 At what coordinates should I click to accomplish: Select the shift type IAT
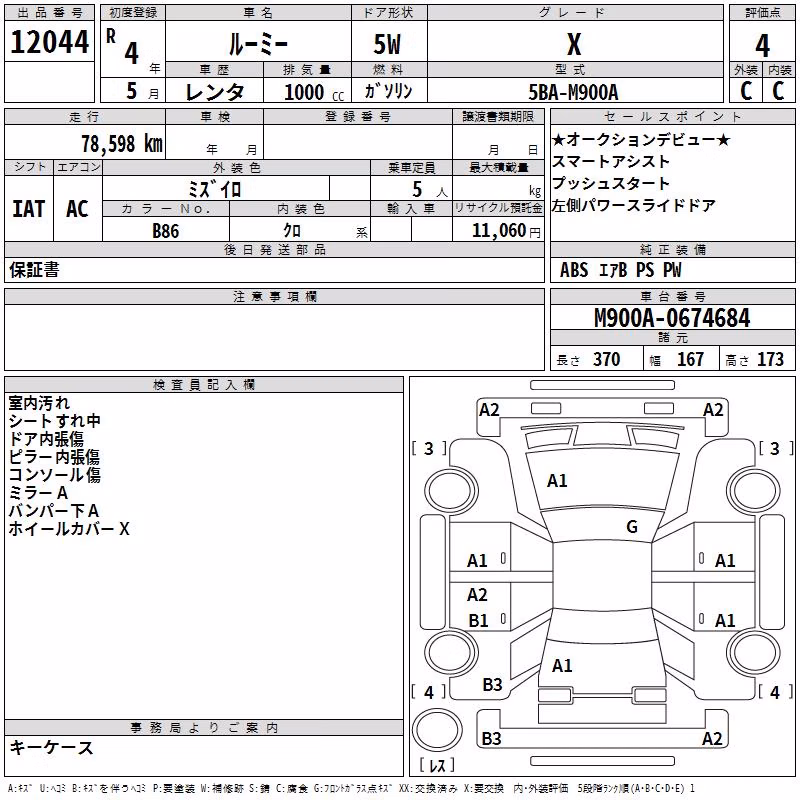[x=28, y=209]
